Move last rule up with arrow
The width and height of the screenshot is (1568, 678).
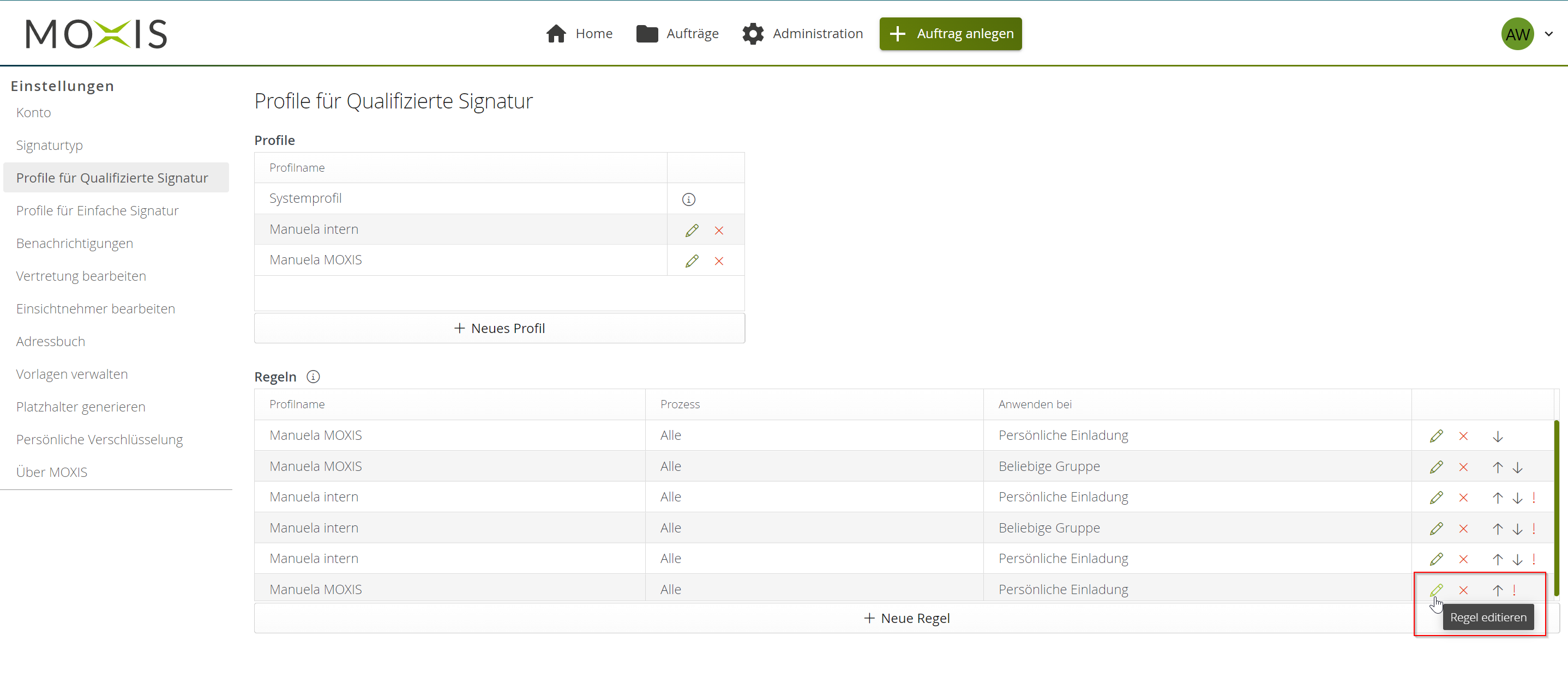point(1498,590)
